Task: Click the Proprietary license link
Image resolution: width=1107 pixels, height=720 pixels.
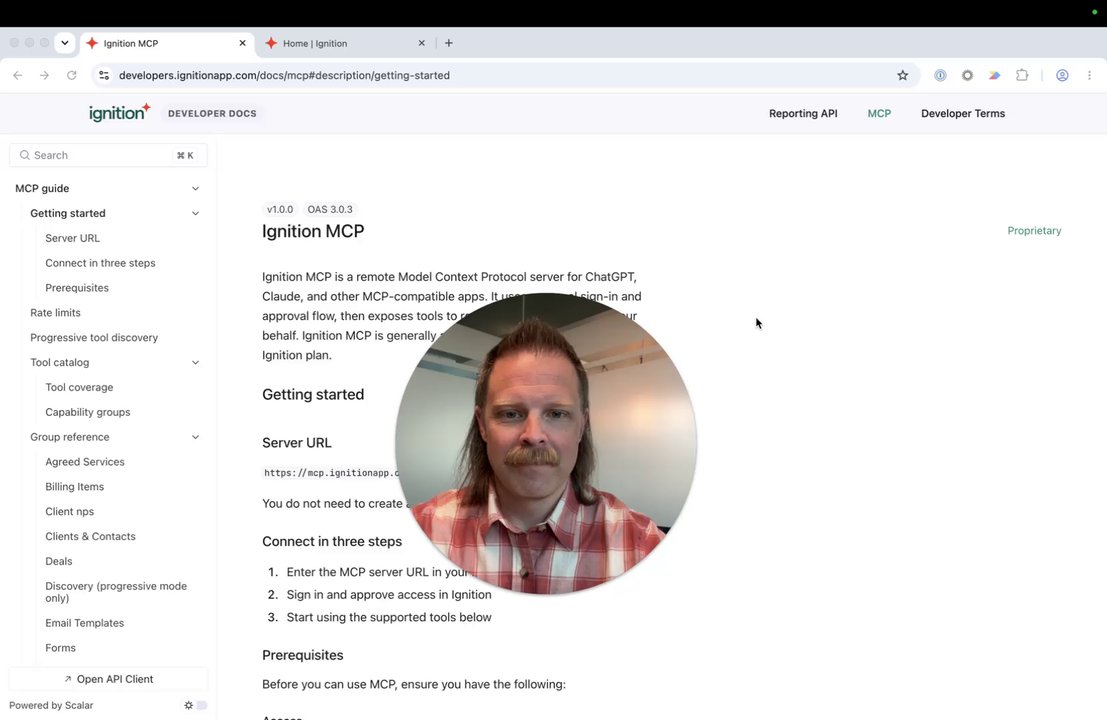Action: point(1034,231)
